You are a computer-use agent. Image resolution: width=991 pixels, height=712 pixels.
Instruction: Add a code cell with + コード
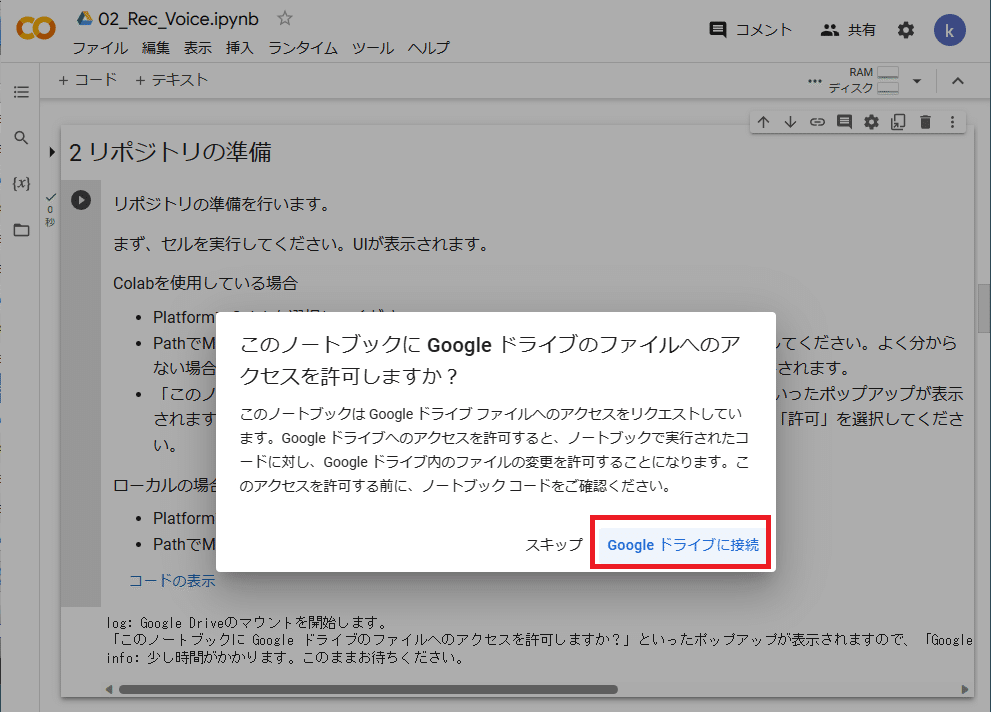(x=87, y=80)
